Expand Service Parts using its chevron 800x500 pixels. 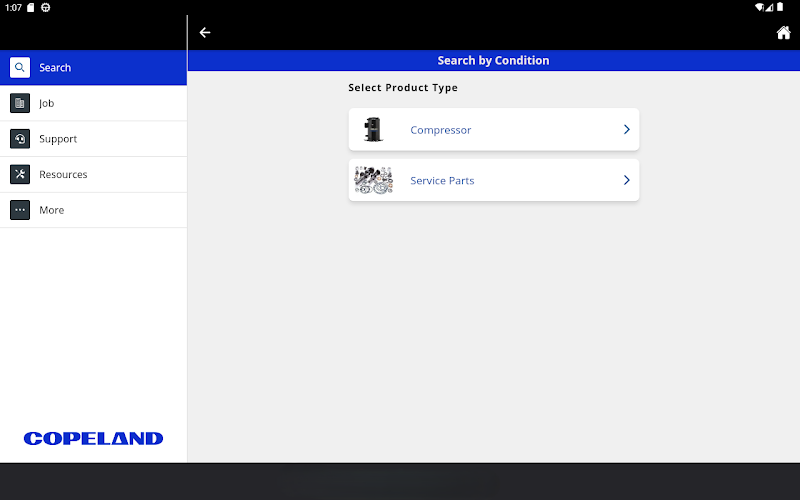[x=627, y=180]
